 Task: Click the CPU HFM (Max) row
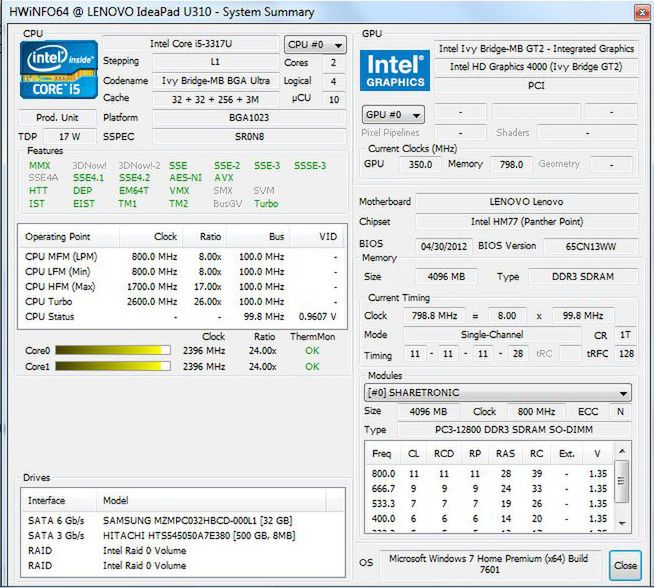click(181, 286)
